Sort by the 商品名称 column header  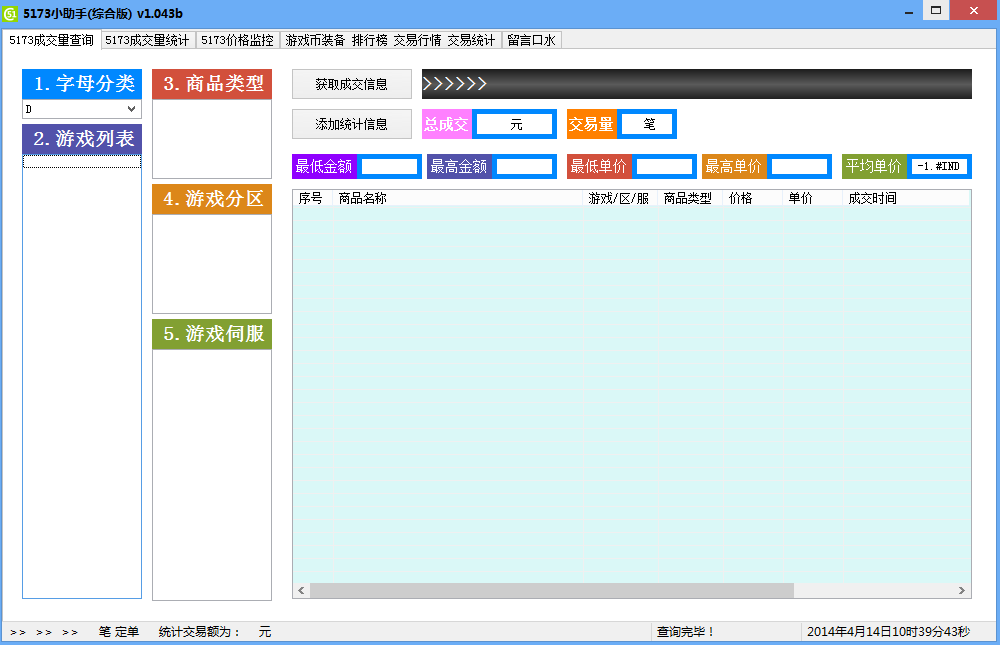pos(458,198)
